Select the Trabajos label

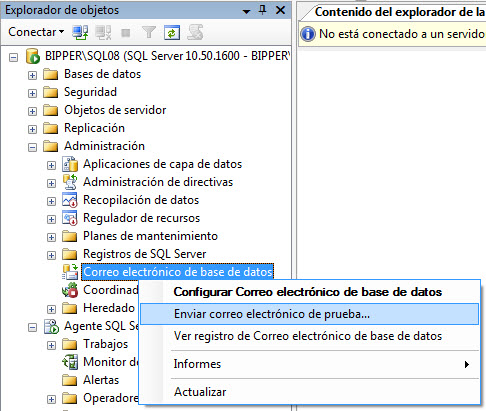click(105, 344)
